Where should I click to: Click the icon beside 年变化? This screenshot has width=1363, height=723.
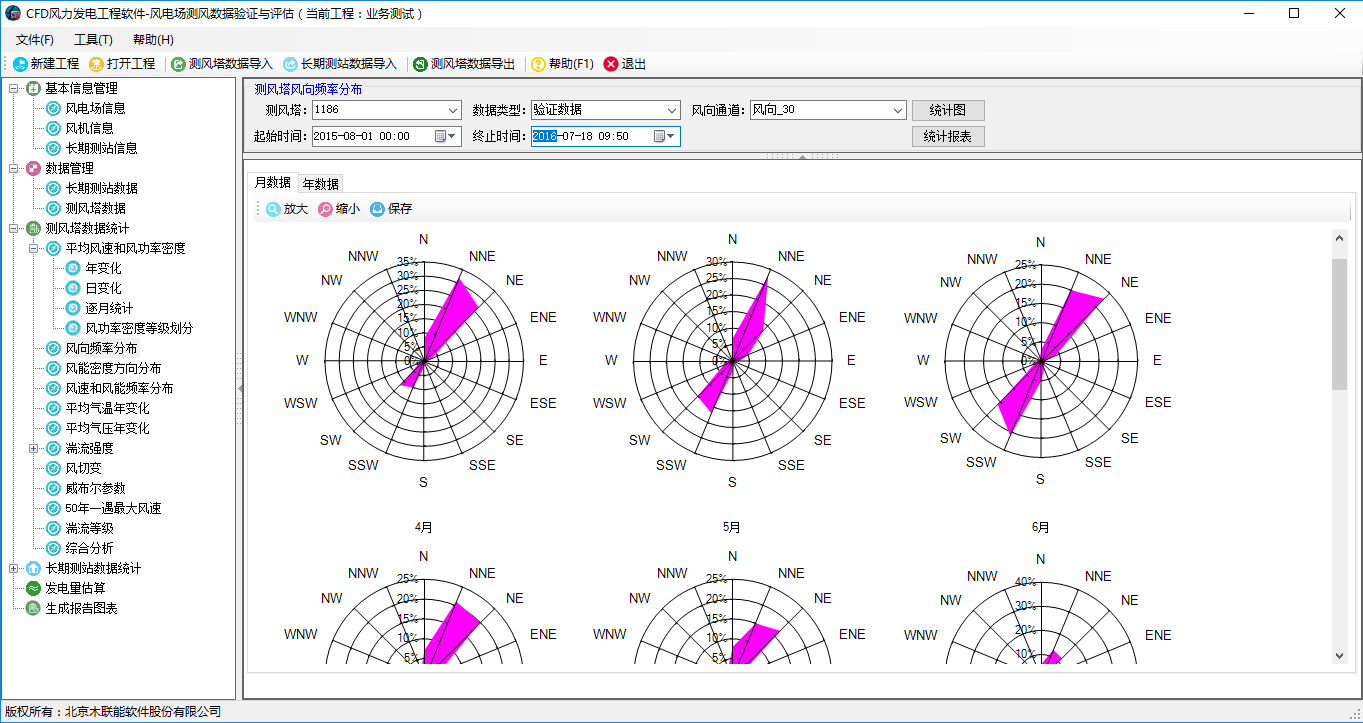point(73,268)
